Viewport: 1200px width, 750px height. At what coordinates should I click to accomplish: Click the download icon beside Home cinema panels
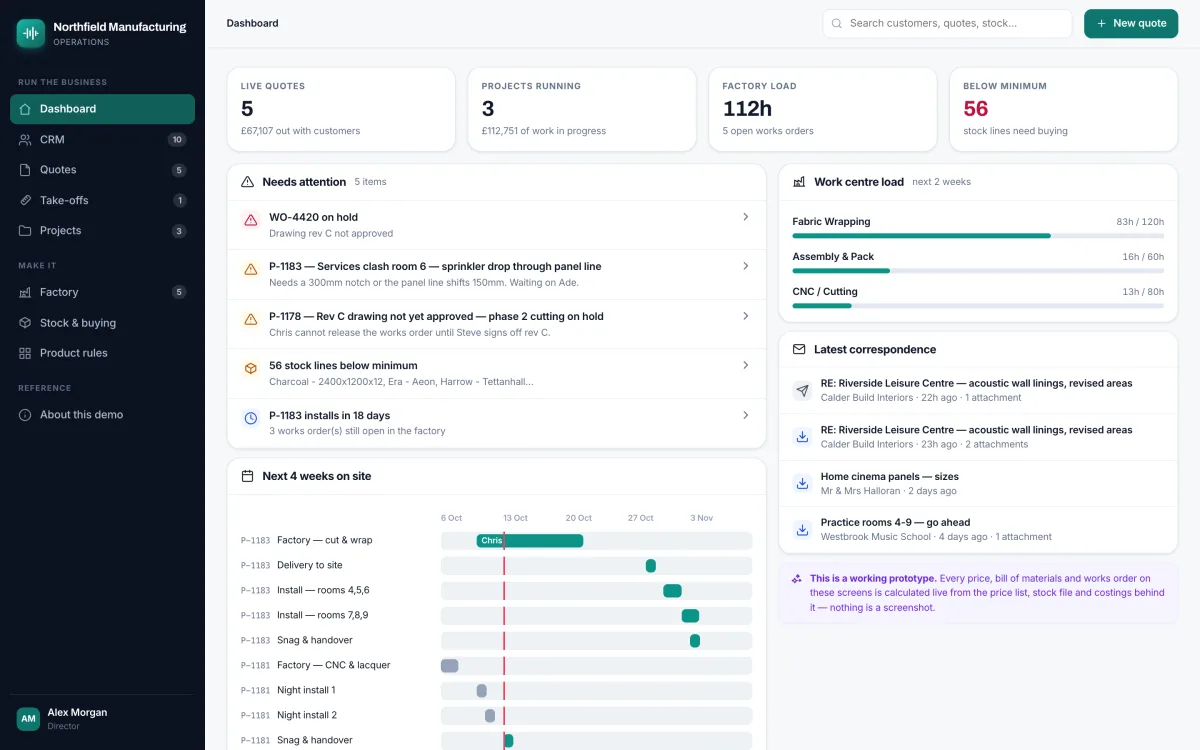point(802,484)
